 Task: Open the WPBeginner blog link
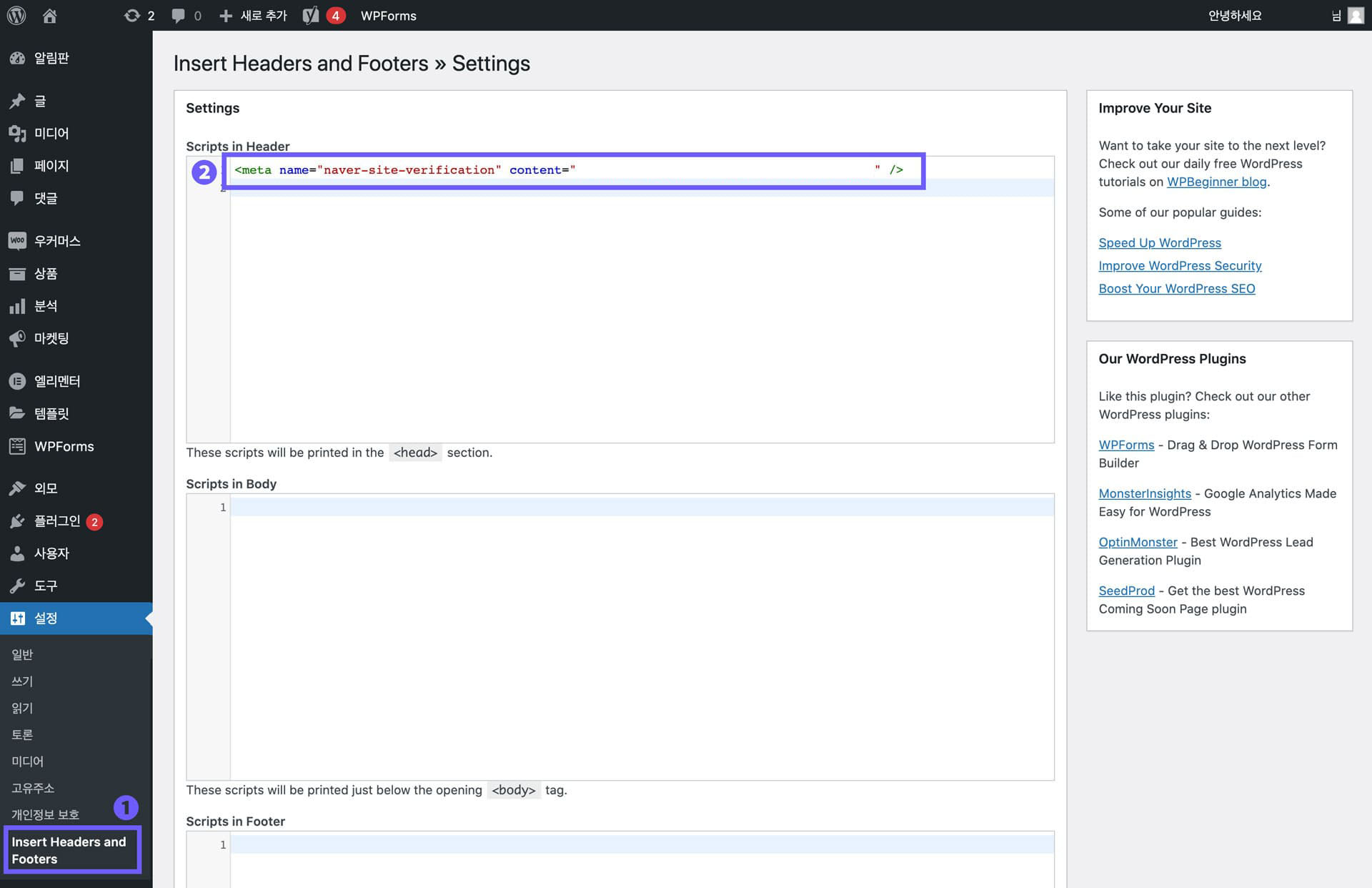click(1216, 182)
